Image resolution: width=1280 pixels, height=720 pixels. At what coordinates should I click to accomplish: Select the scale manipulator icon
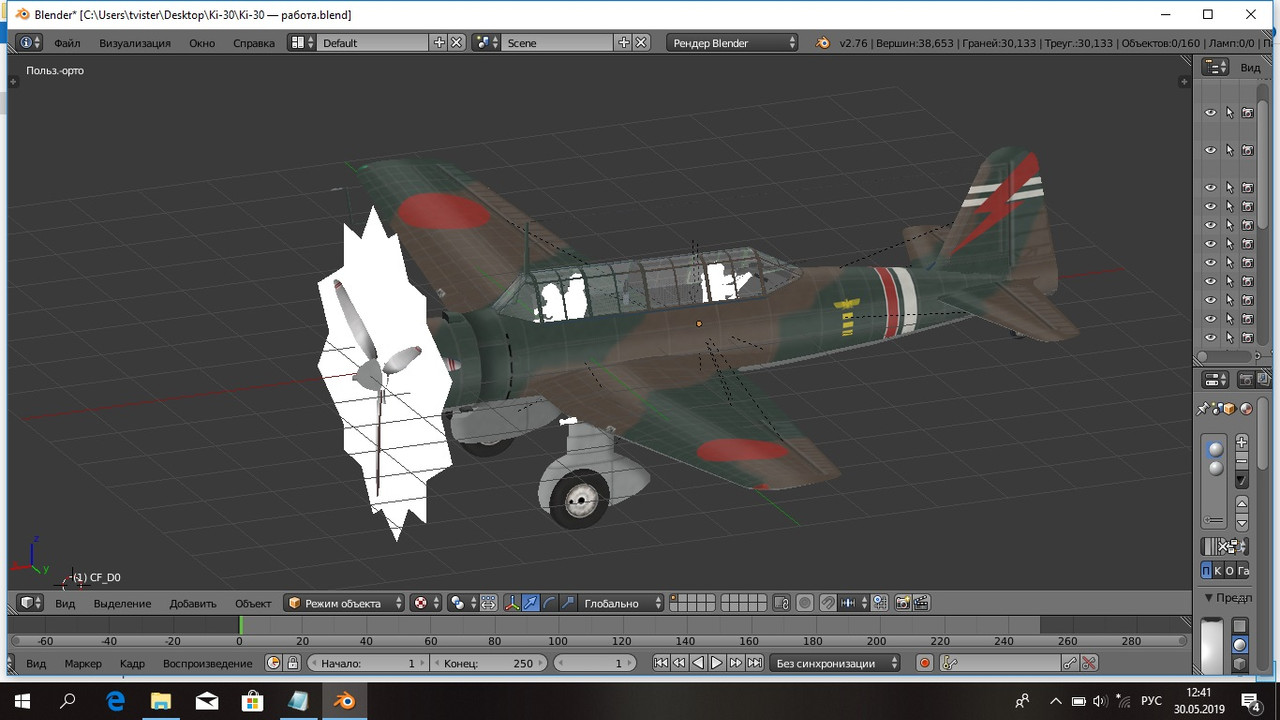pyautogui.click(x=568, y=603)
